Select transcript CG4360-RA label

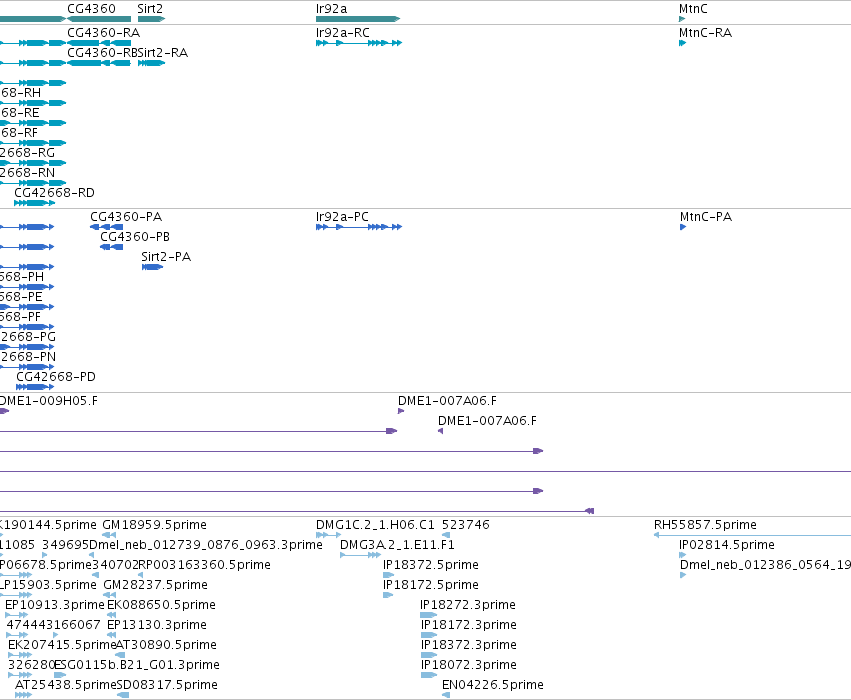[104, 33]
